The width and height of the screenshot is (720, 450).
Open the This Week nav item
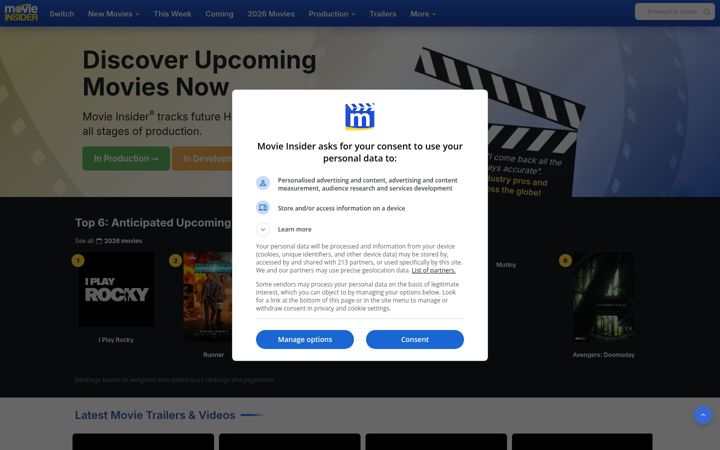(172, 14)
